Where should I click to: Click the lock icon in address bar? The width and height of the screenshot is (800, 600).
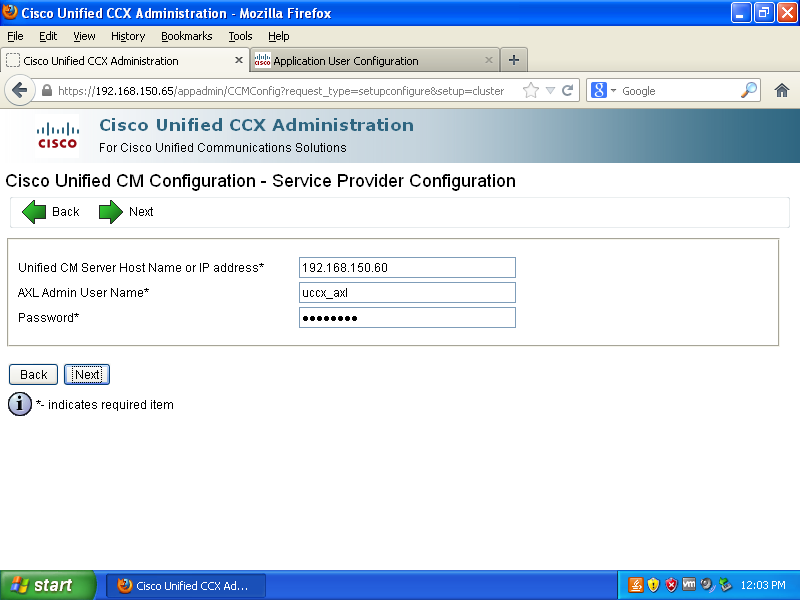(x=47, y=91)
